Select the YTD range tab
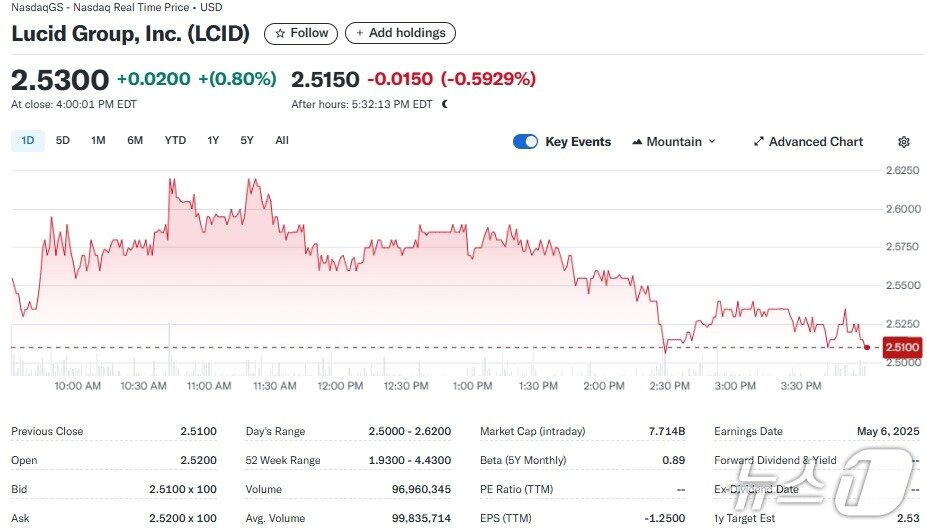 (175, 141)
